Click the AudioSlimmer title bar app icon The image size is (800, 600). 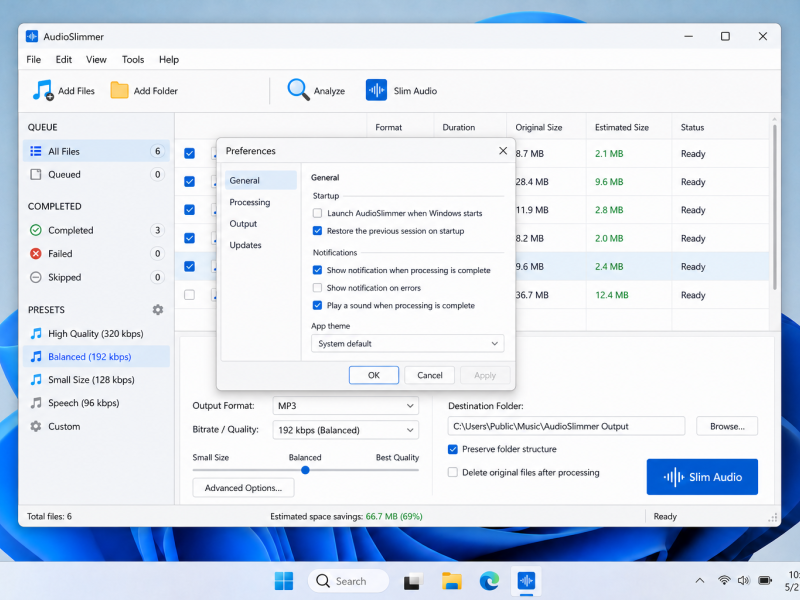(32, 36)
